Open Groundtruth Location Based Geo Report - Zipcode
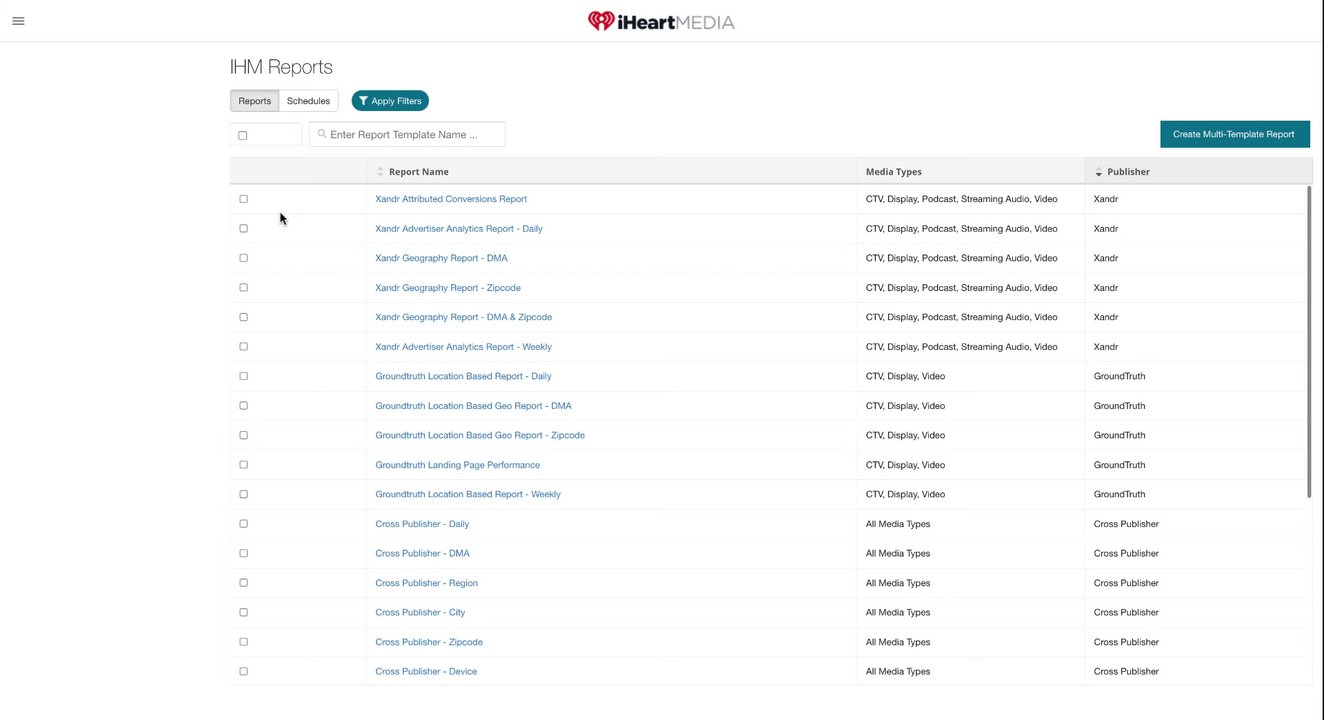This screenshot has width=1324, height=720. click(x=480, y=435)
